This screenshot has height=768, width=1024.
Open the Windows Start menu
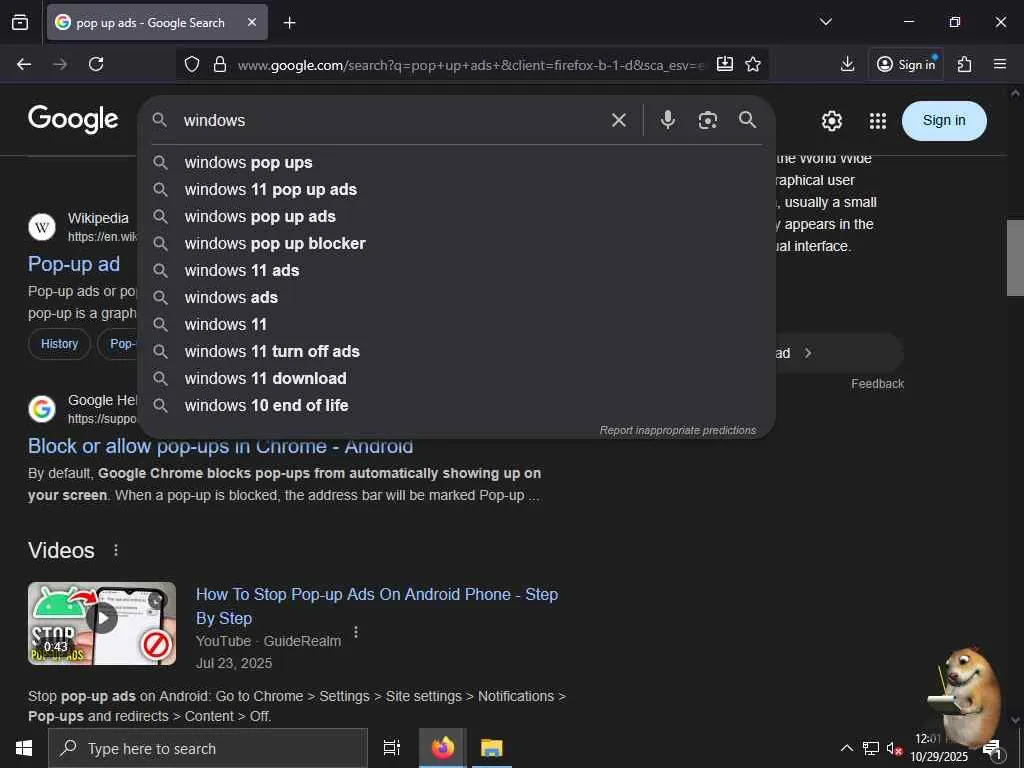[x=24, y=748]
